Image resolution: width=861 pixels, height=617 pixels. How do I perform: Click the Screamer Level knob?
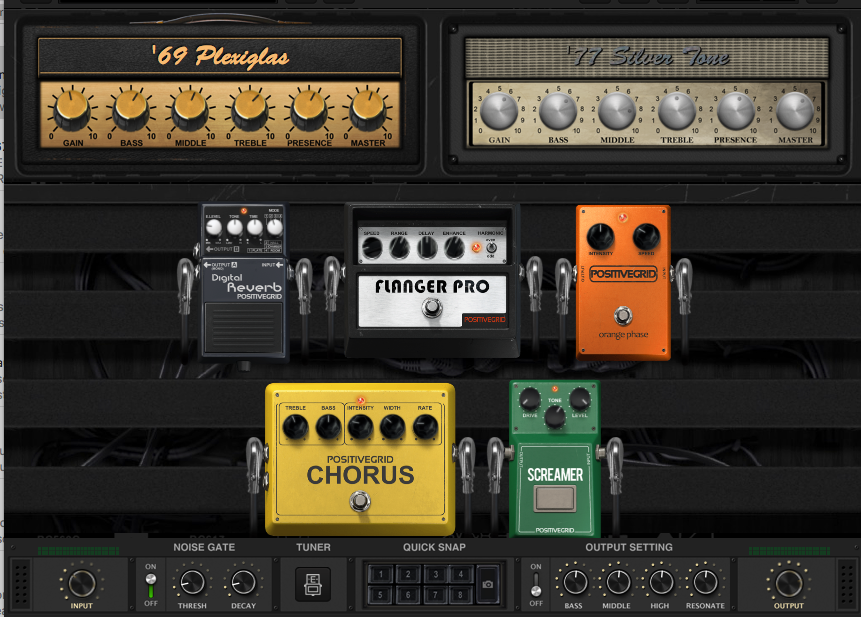point(580,399)
